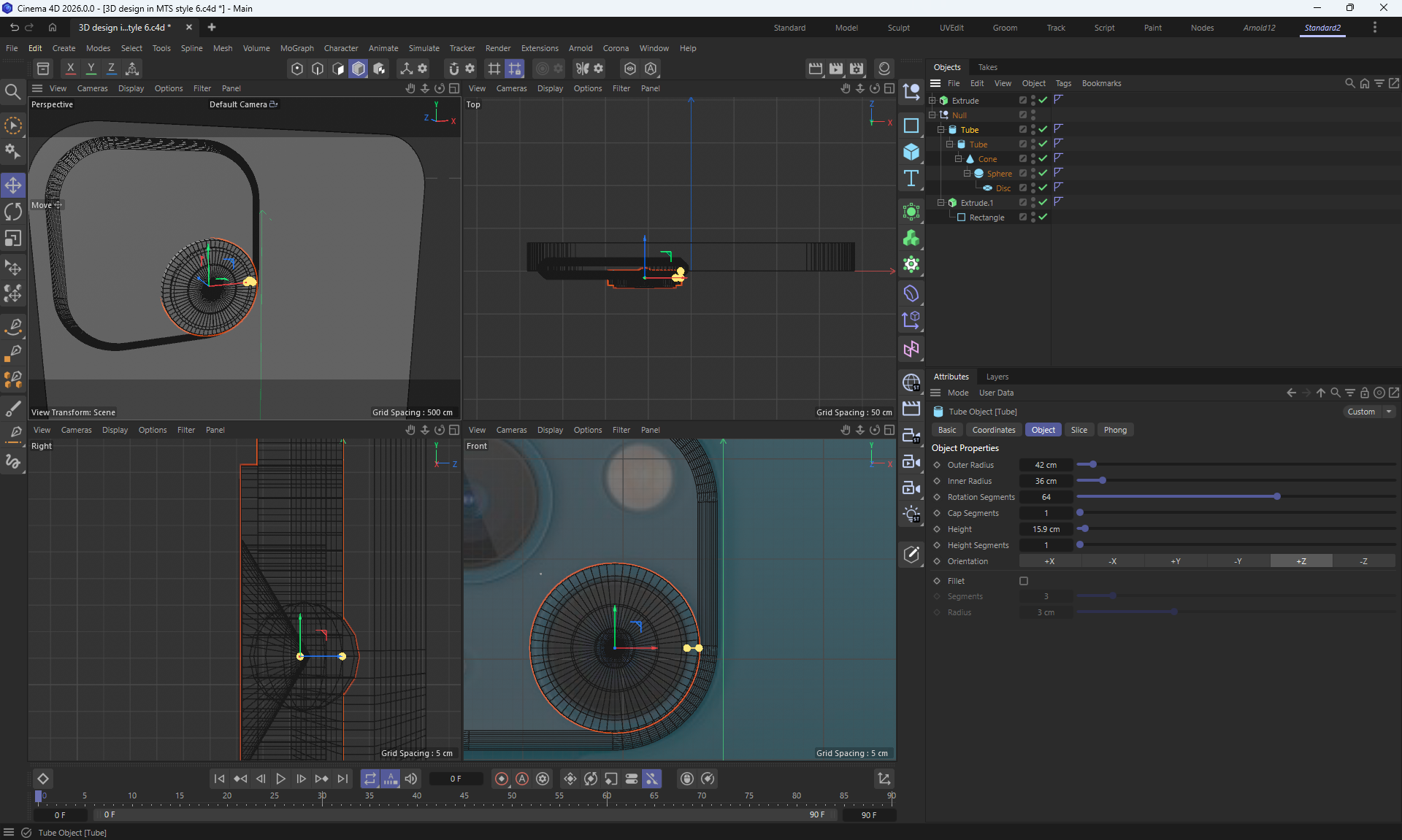
Task: Open the MoGraph menu
Action: click(x=296, y=48)
